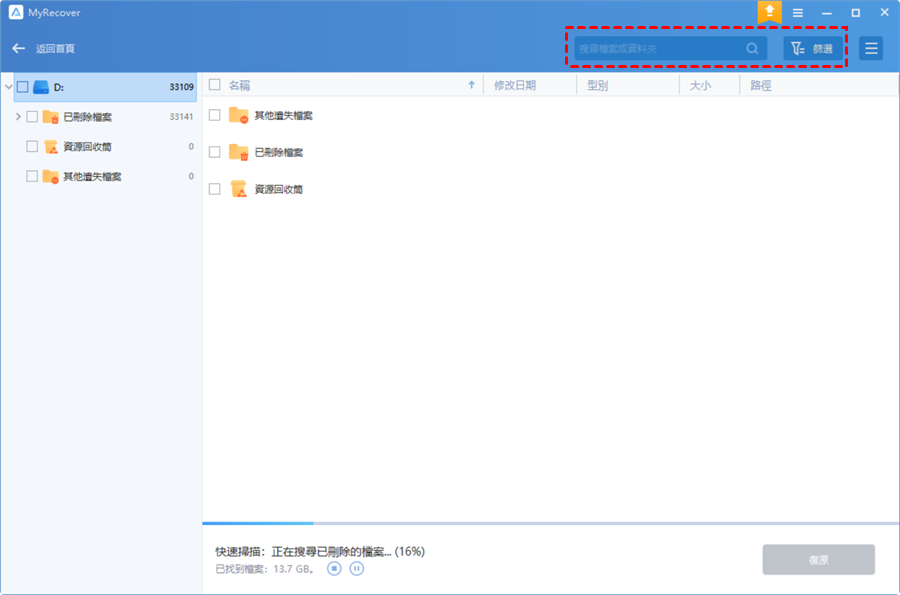Open the 資源回收筒 folder icon in file list
Screen dimensions: 900x595
pyautogui.click(x=238, y=189)
